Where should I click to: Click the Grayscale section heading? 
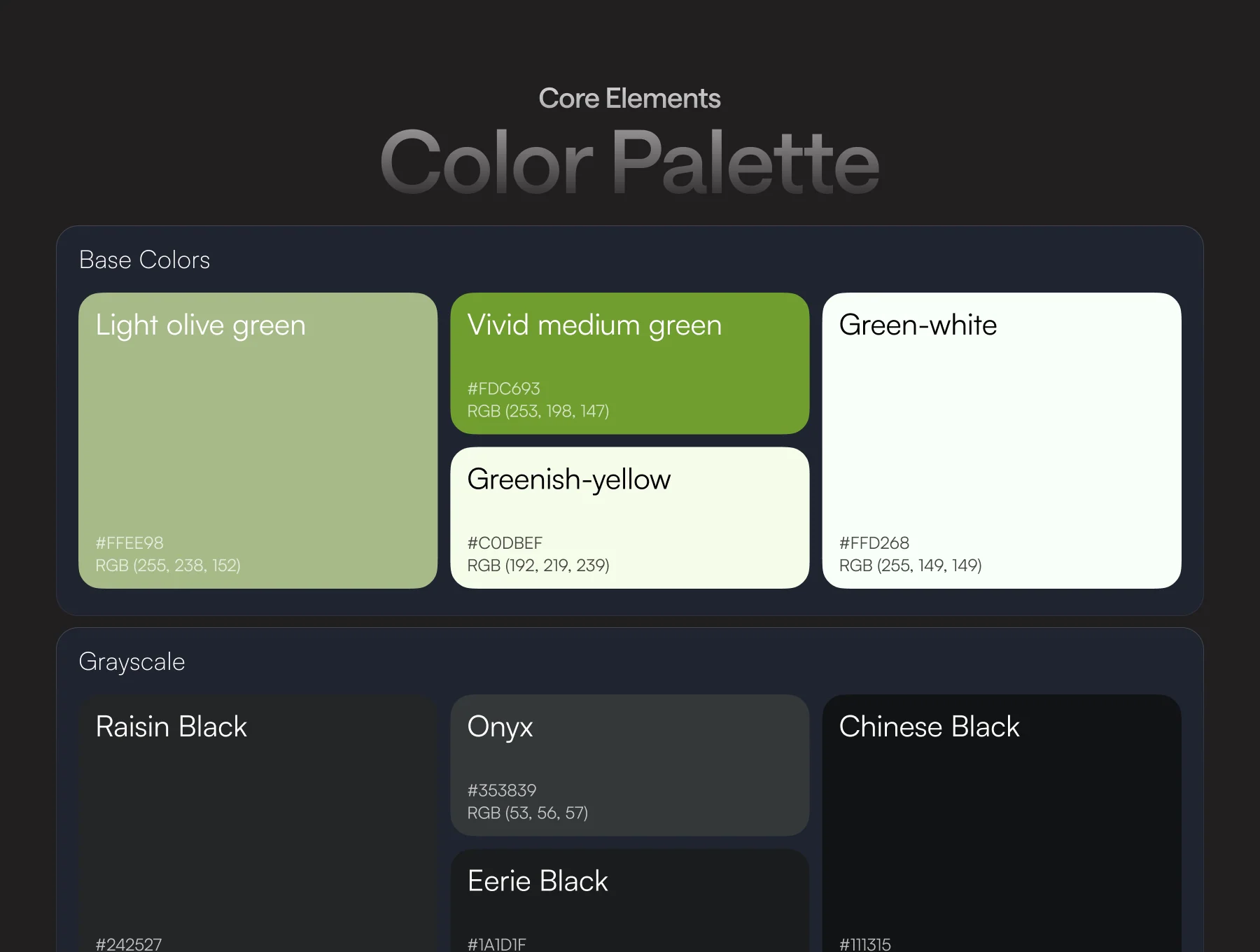tap(132, 662)
